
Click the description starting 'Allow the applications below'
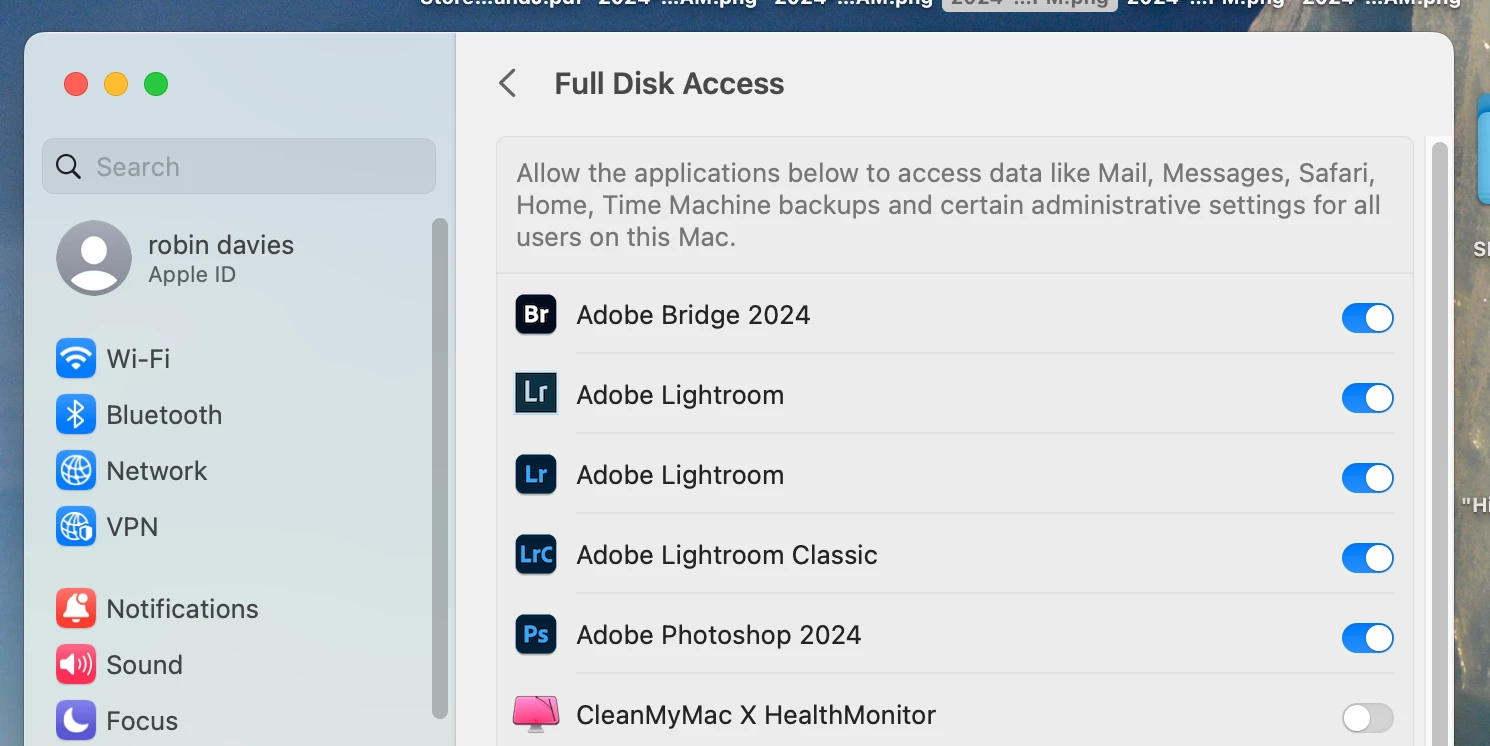(x=948, y=205)
